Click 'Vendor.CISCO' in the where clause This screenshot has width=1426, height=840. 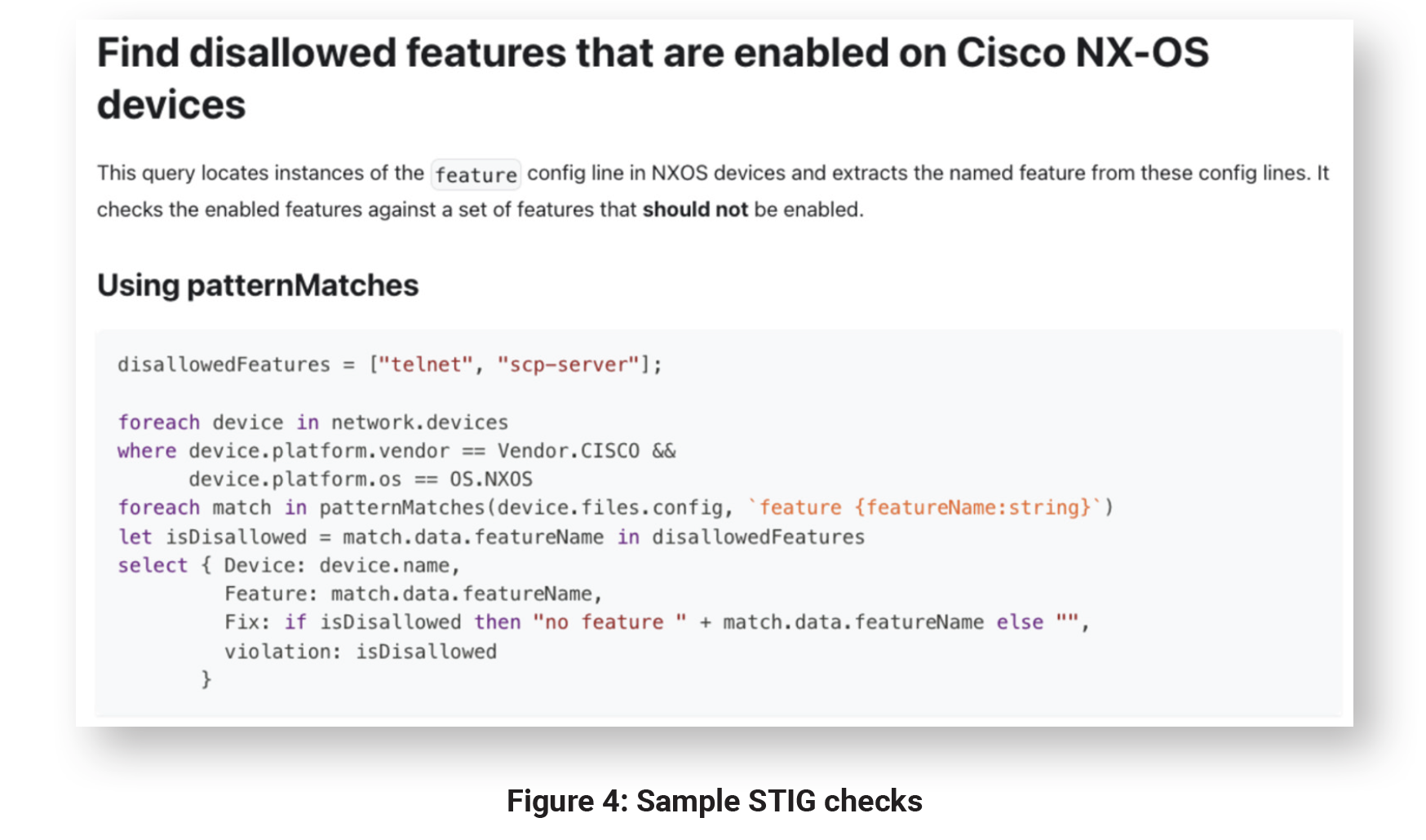click(569, 451)
